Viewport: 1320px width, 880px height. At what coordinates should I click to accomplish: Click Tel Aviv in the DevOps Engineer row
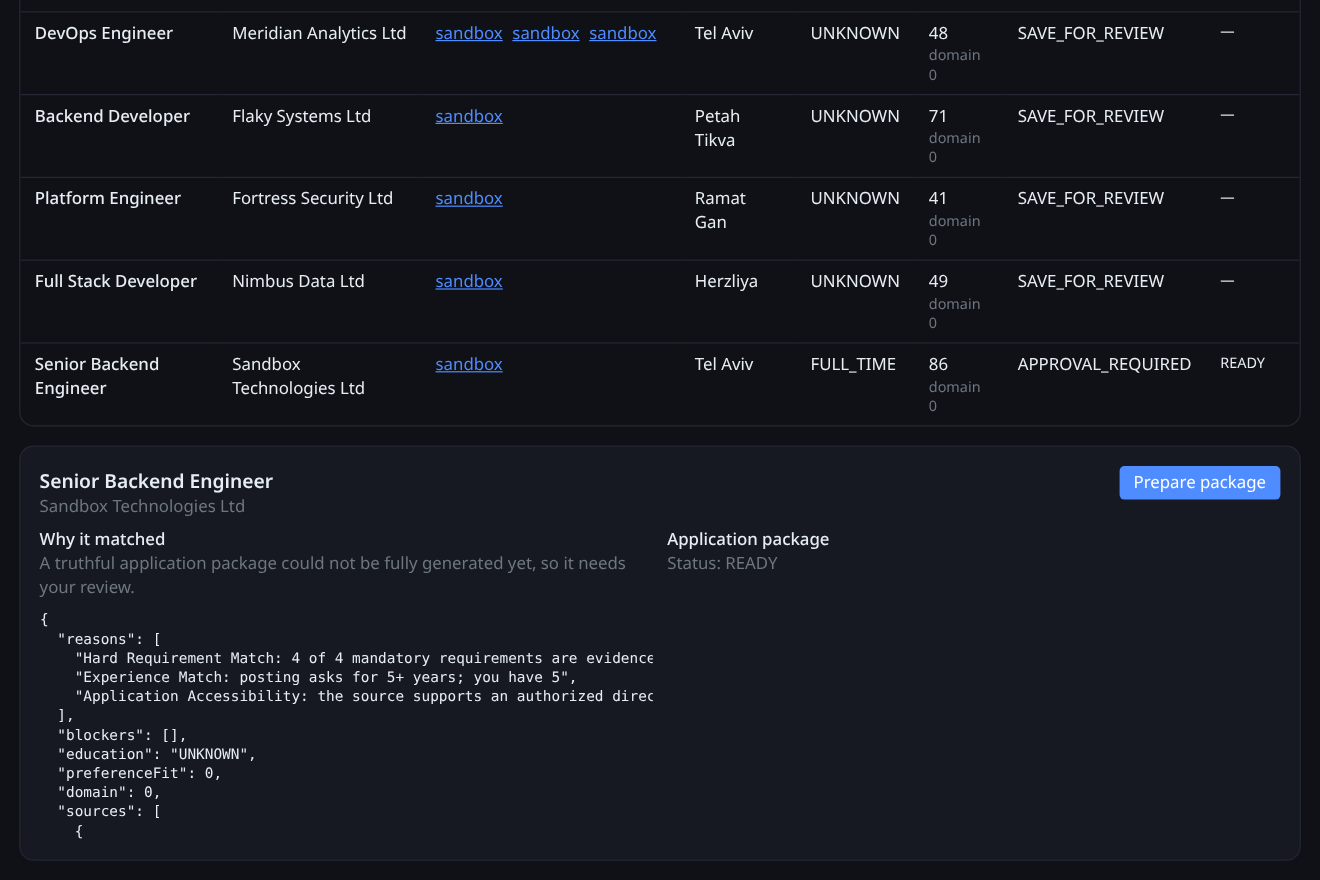(724, 33)
